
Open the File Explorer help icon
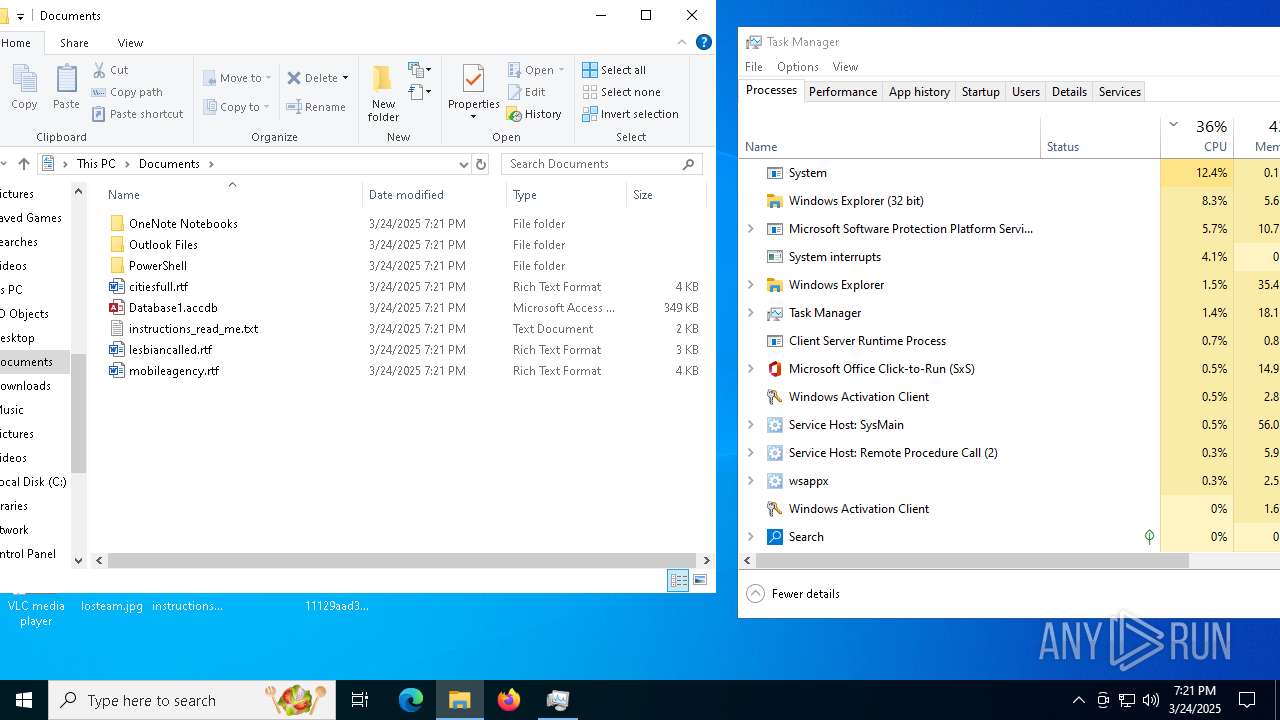(704, 42)
